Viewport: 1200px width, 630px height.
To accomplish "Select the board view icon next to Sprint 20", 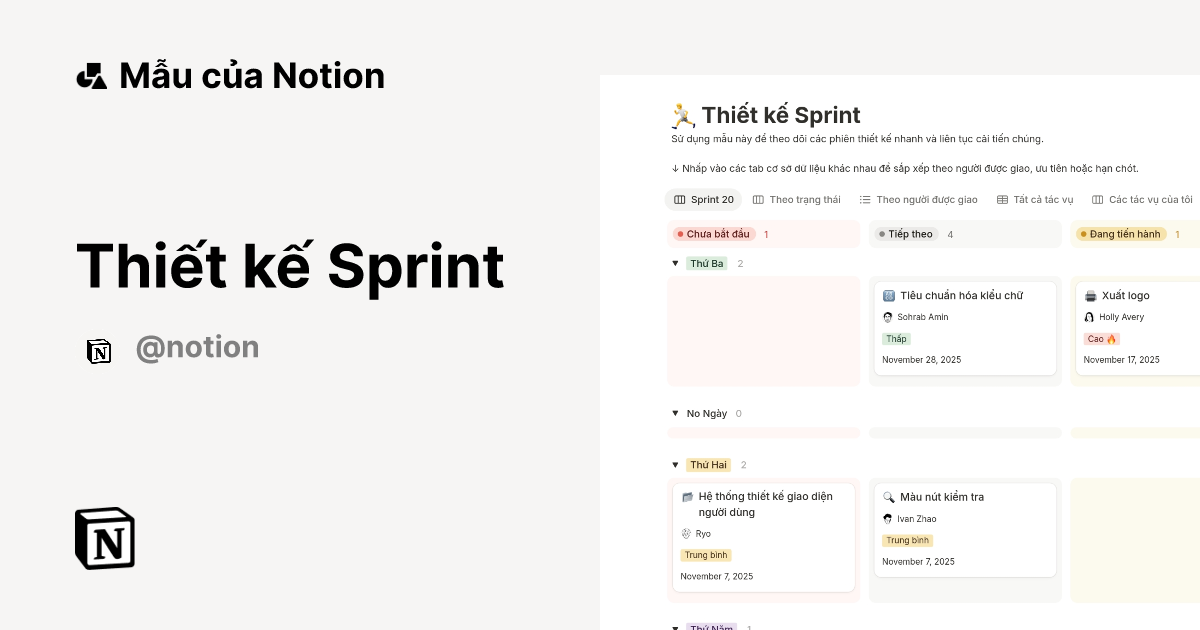I will (679, 199).
